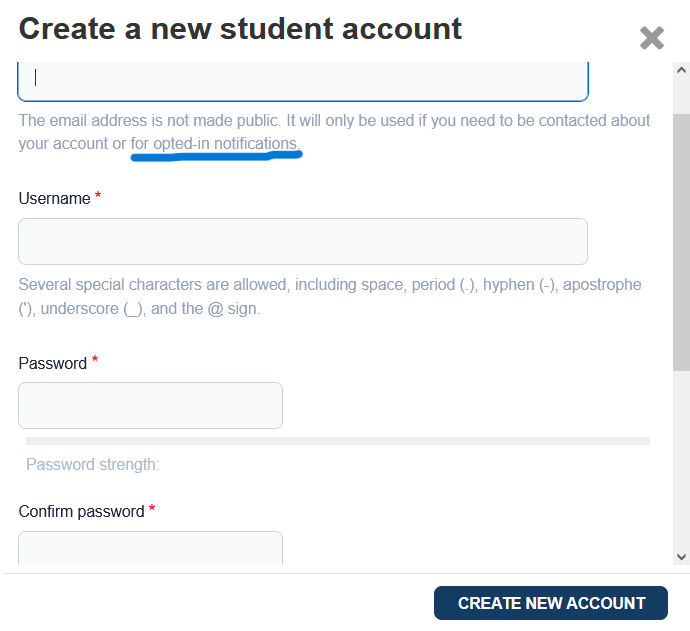Click the underlined 'for opted-in notifications' text
Image resolution: width=690 pixels, height=631 pixels.
(x=214, y=144)
